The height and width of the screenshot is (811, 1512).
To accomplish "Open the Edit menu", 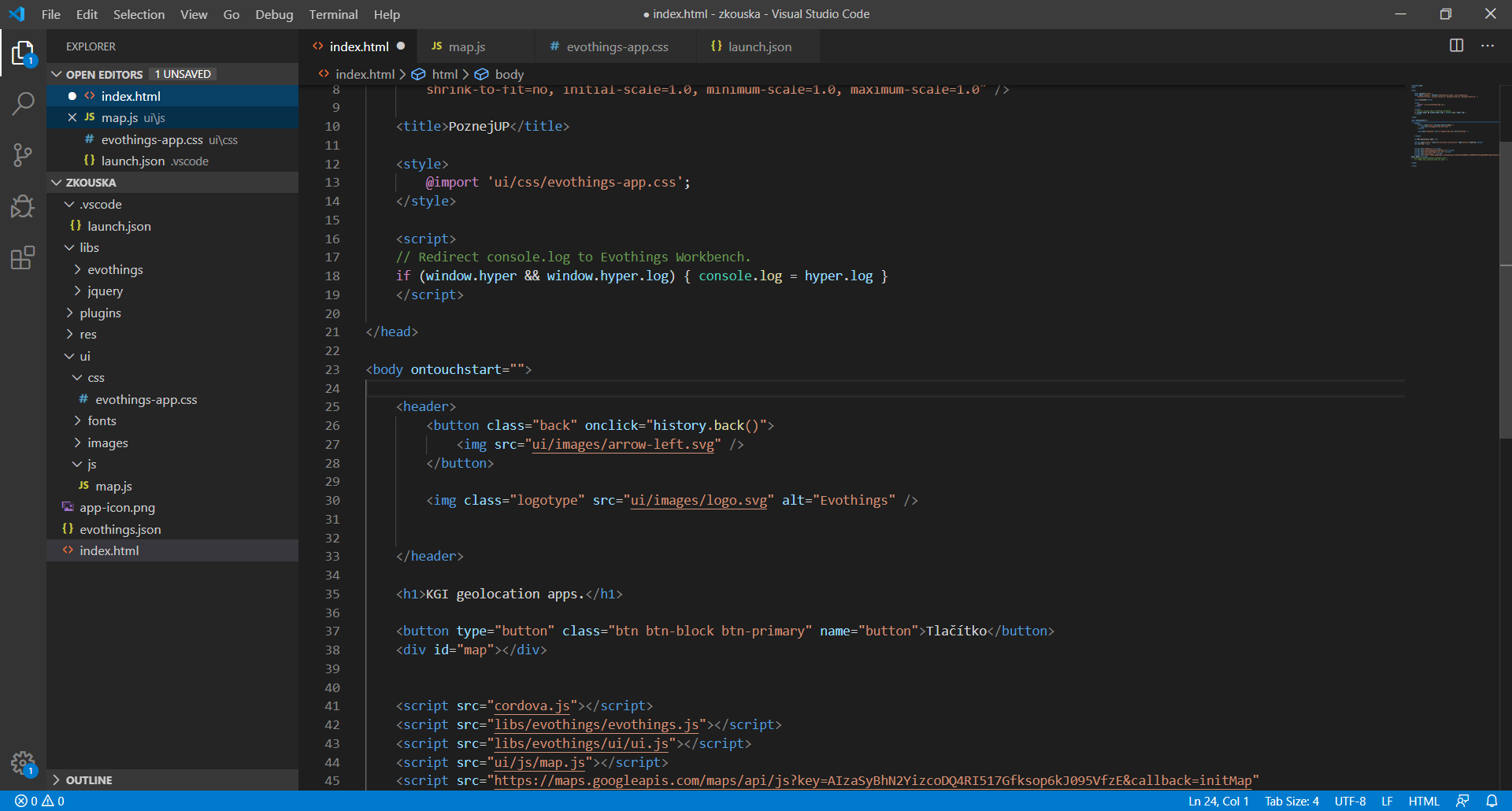I will tap(87, 14).
